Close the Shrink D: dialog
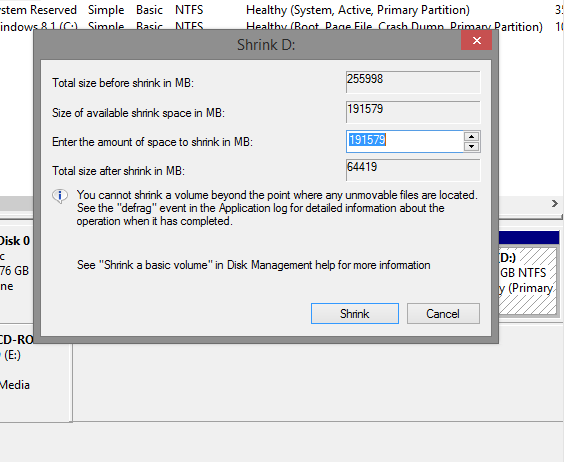Screen dimensions: 564x462 point(477,40)
